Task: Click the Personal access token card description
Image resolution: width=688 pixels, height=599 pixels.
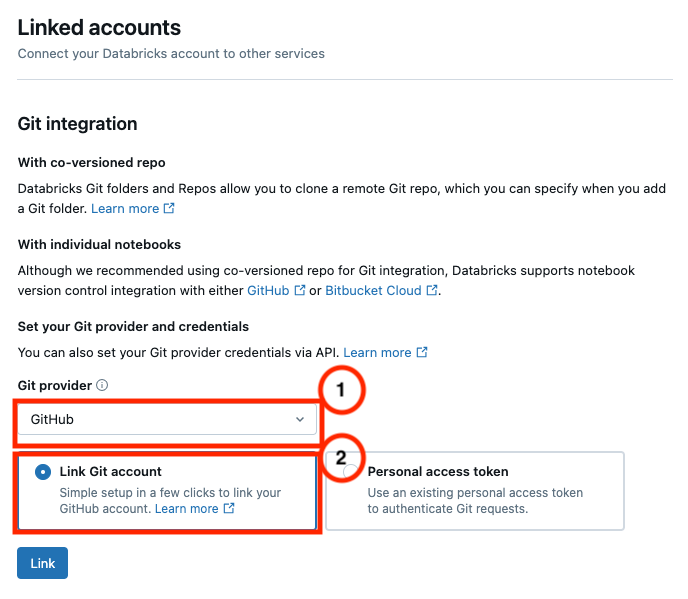Action: coord(474,501)
